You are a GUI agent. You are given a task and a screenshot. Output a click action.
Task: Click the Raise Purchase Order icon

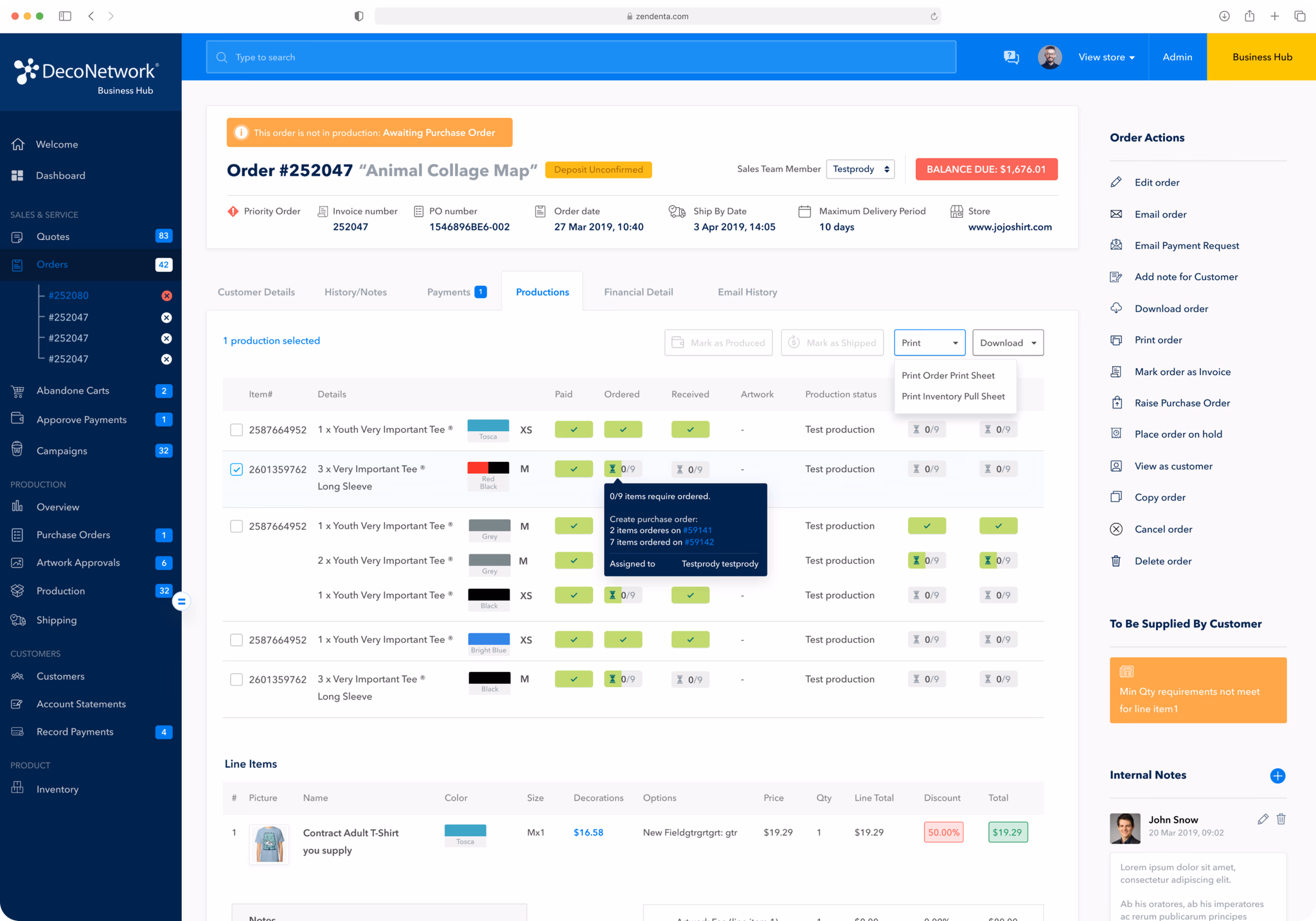pos(1116,403)
